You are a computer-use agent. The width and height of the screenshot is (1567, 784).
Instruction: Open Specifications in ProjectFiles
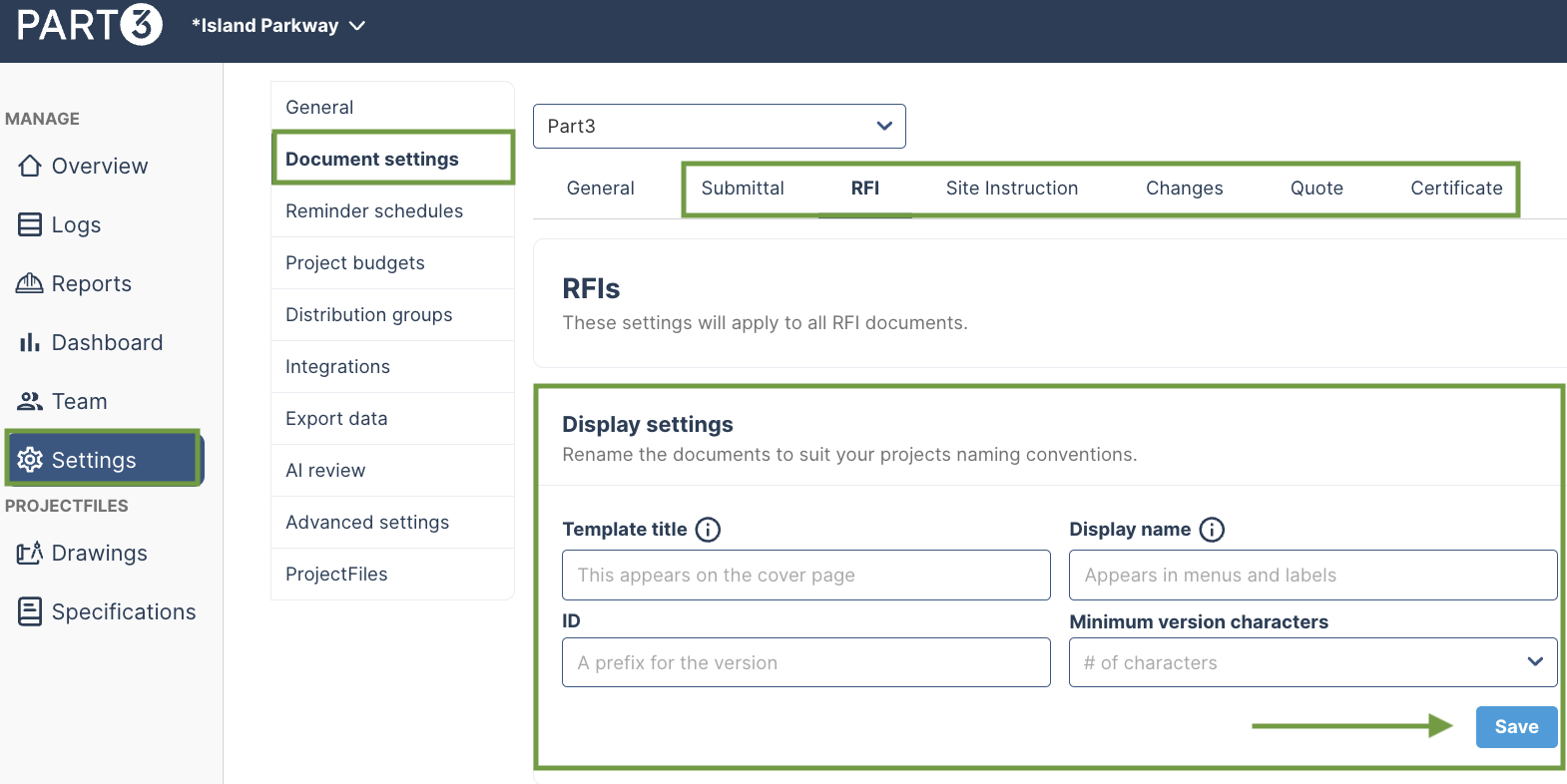point(124,611)
